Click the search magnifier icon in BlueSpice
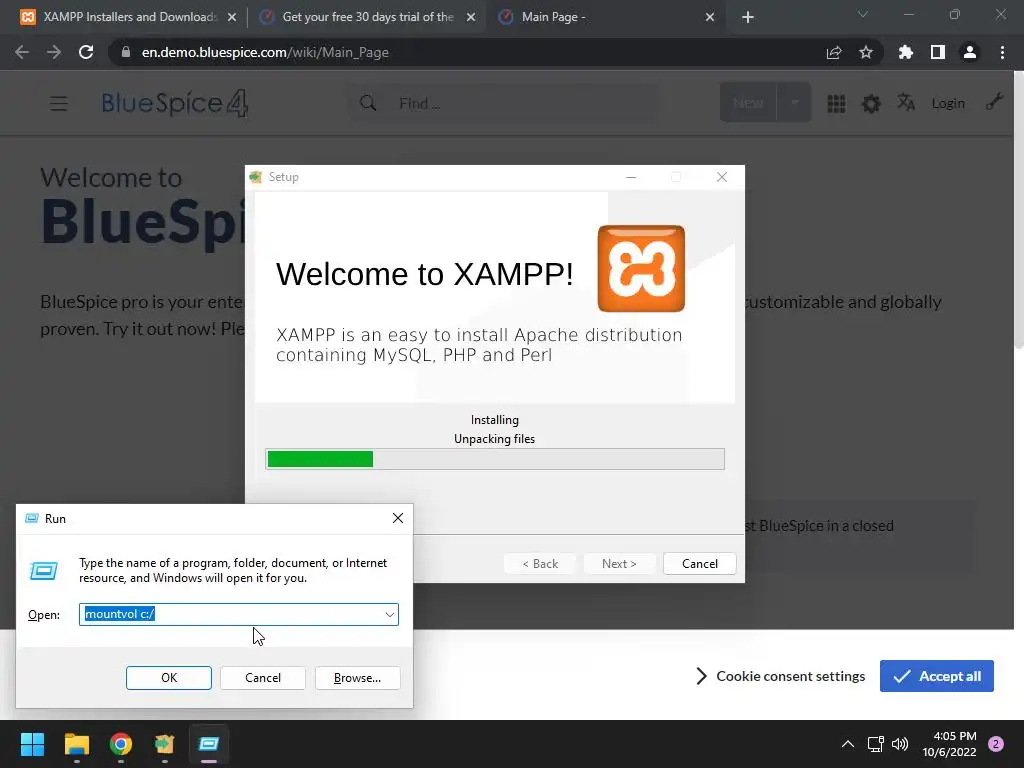 (368, 103)
